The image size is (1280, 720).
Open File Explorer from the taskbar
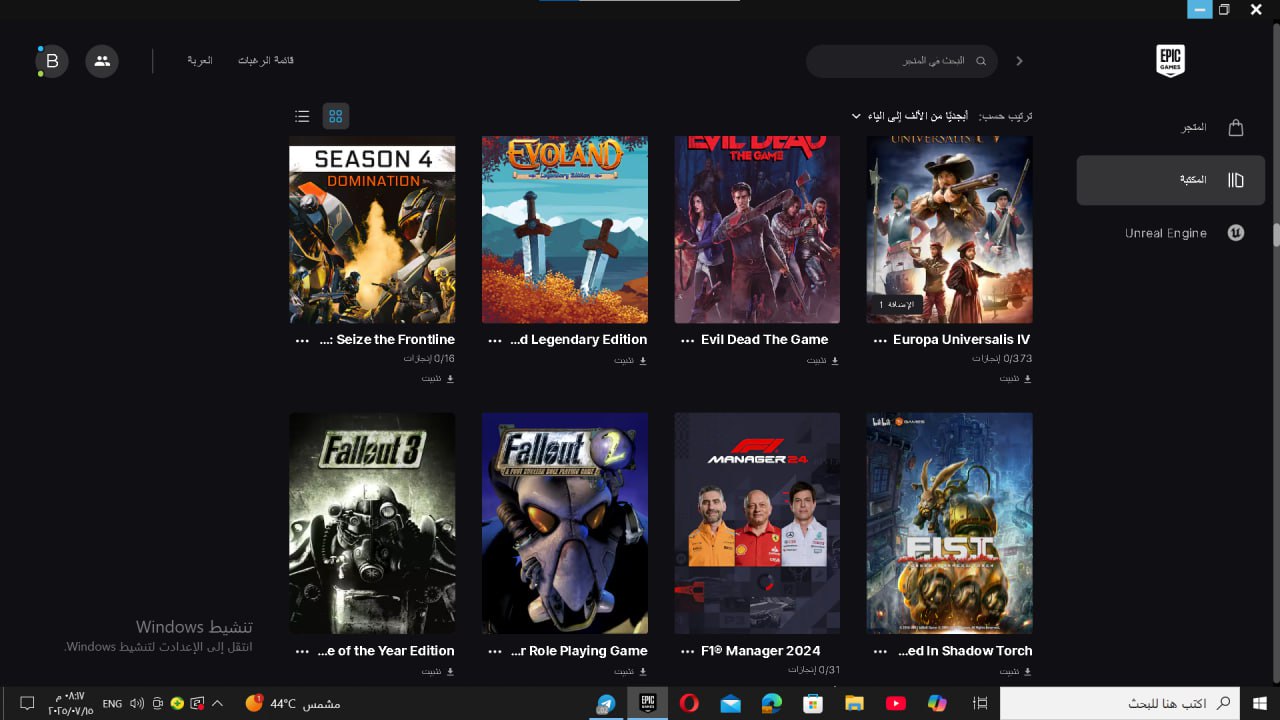pyautogui.click(x=854, y=703)
